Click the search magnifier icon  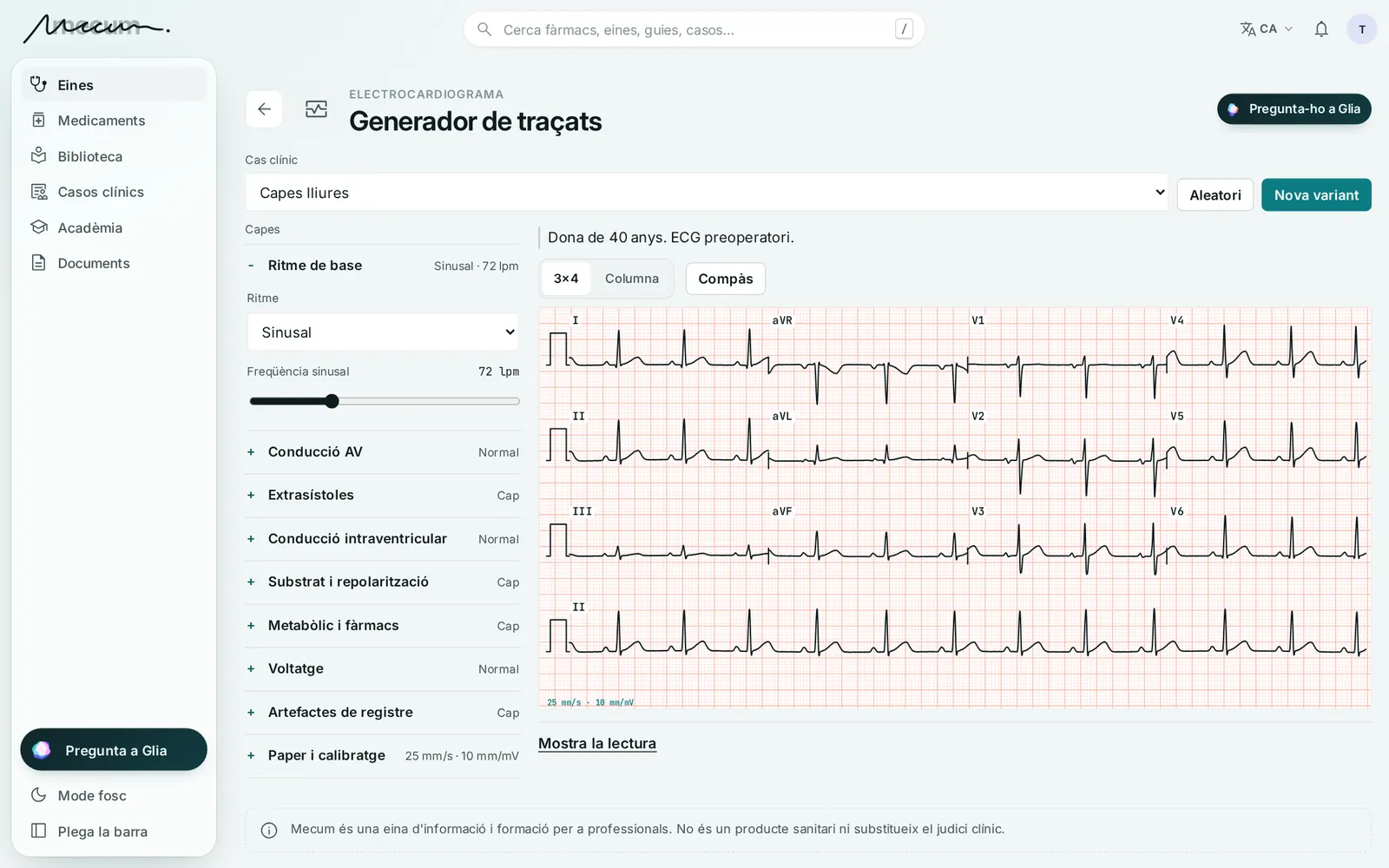[x=484, y=30]
